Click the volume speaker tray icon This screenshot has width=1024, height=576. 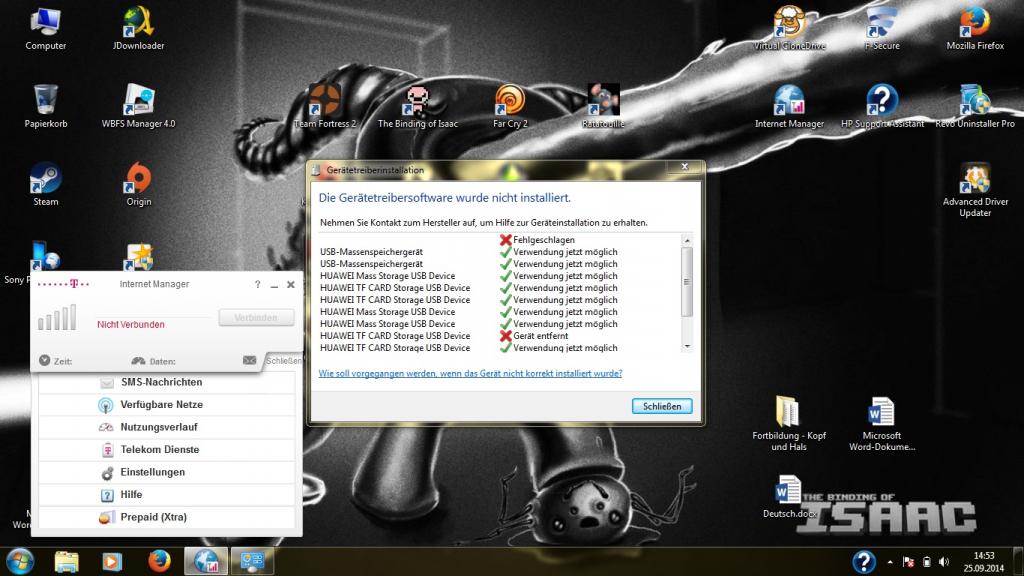click(x=944, y=562)
